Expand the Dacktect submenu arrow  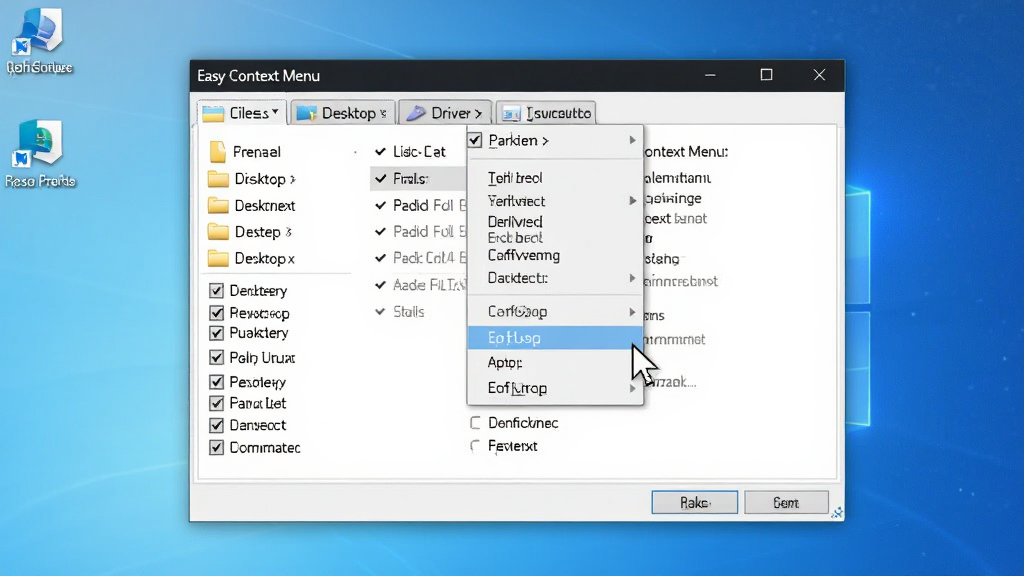tap(632, 278)
